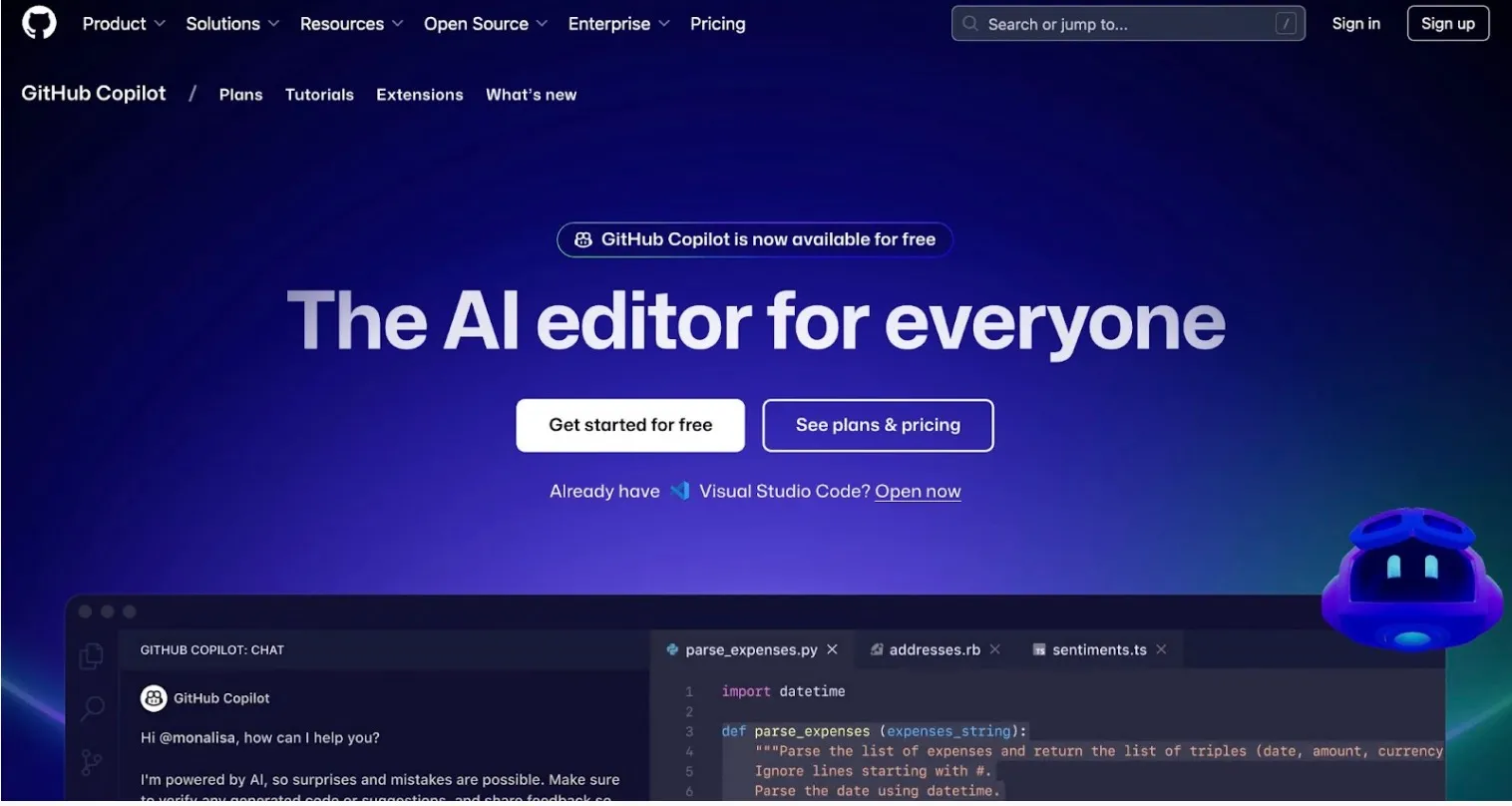
Task: Click the GITHUB COPILOT: CHAT panel title
Action: (212, 649)
